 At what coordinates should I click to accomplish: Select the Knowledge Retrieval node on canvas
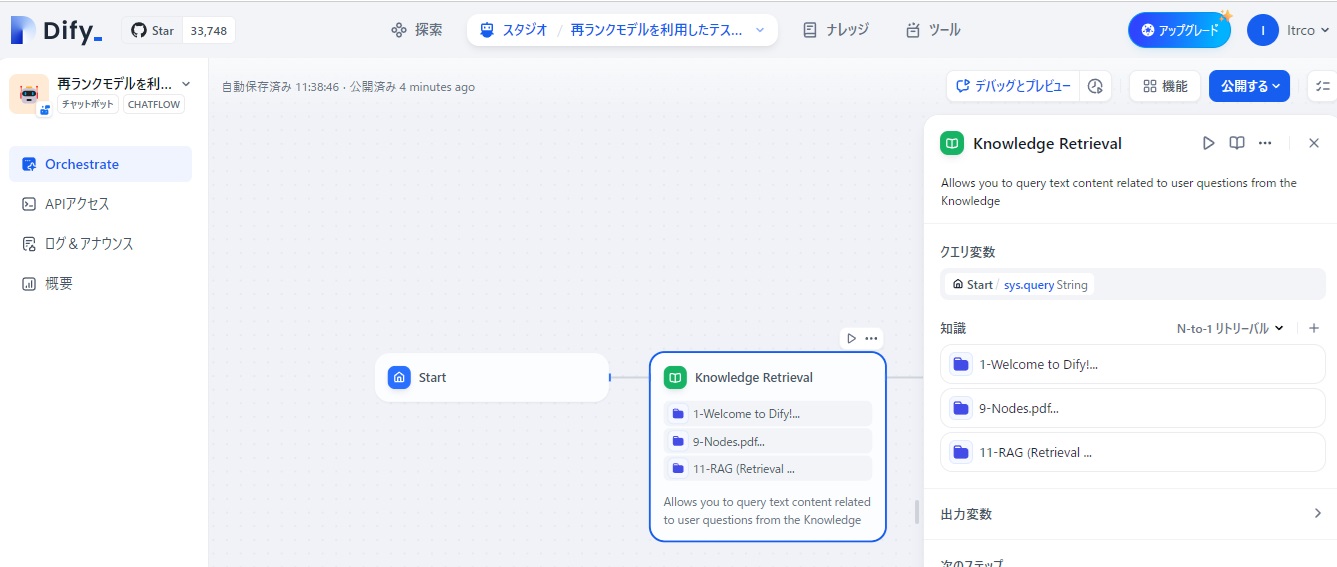(x=768, y=447)
